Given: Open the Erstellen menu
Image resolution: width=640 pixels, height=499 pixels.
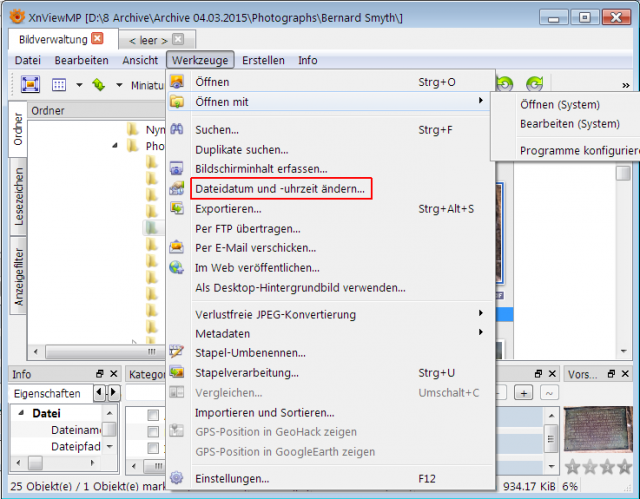Looking at the screenshot, I should (x=263, y=60).
